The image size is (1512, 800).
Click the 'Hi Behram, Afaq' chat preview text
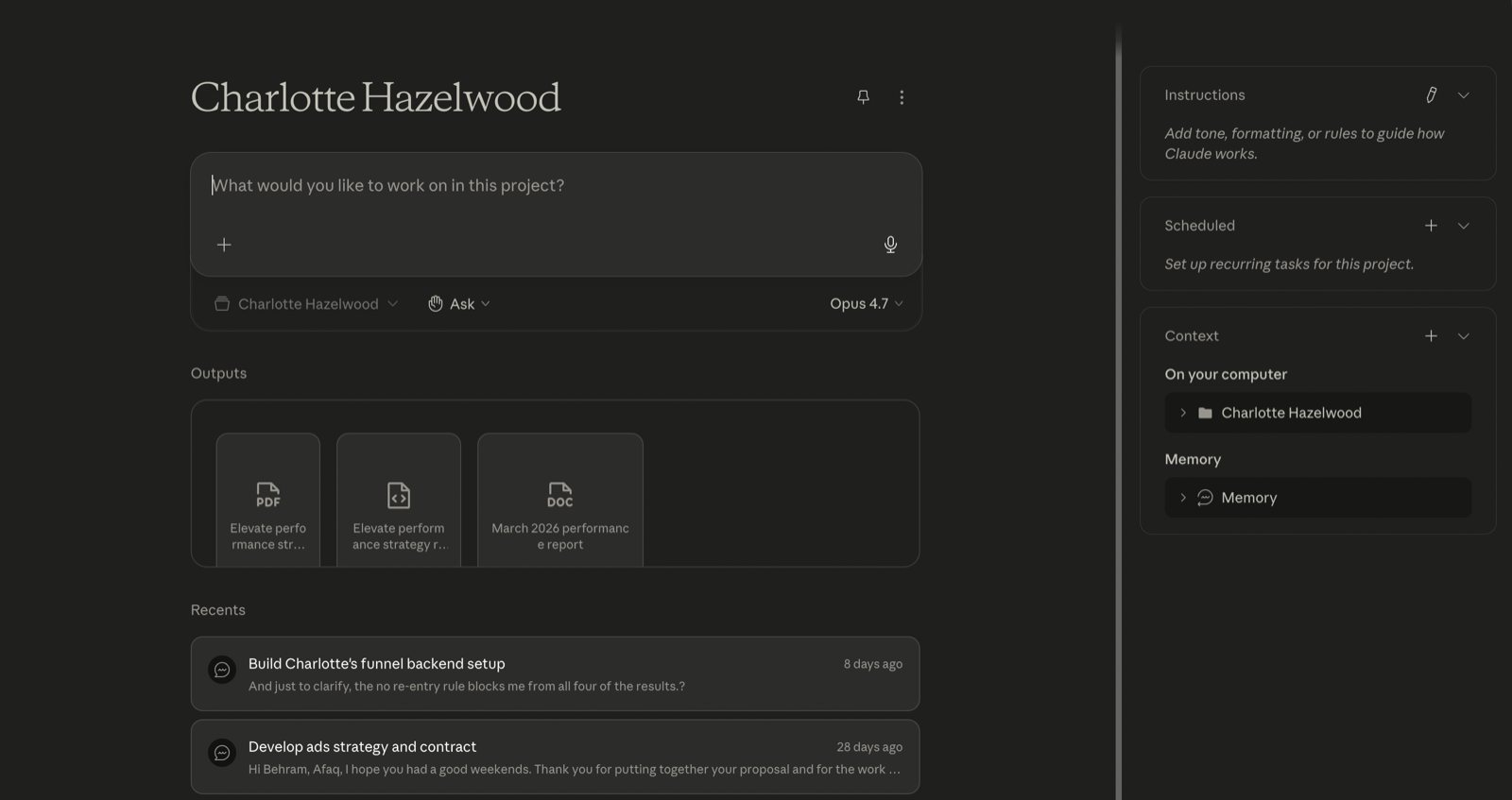[x=575, y=770]
